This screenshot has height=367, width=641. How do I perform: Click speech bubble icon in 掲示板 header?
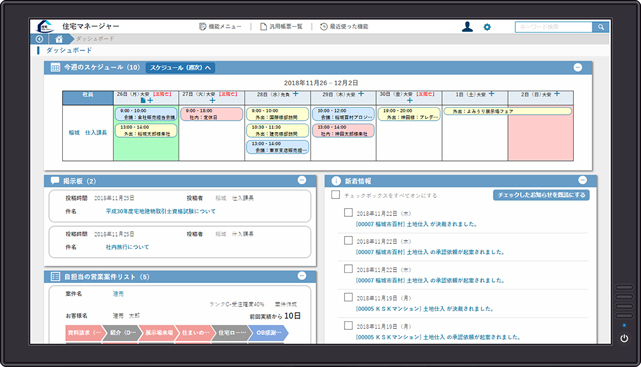pos(55,181)
